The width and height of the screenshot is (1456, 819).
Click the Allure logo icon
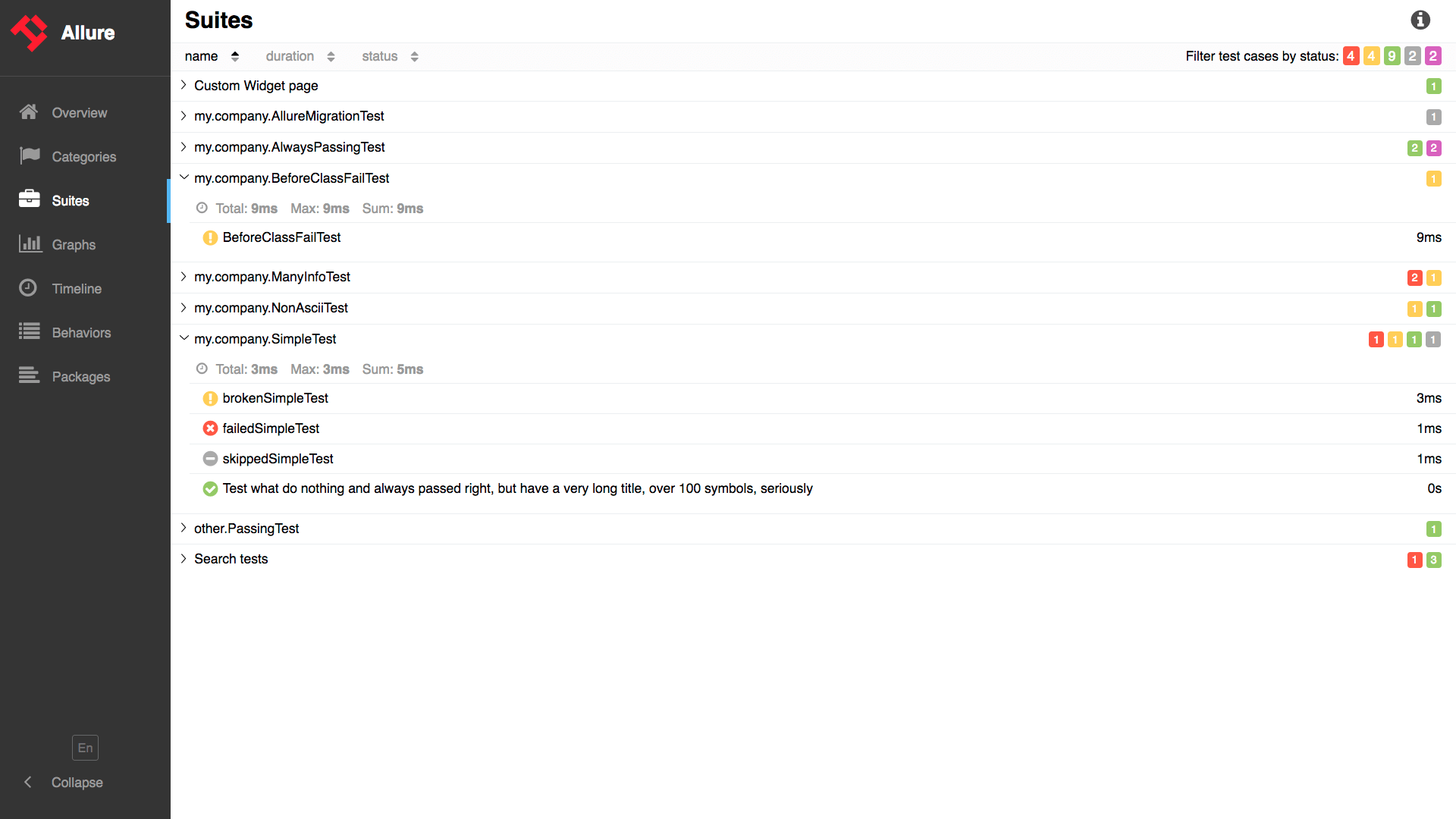[30, 32]
